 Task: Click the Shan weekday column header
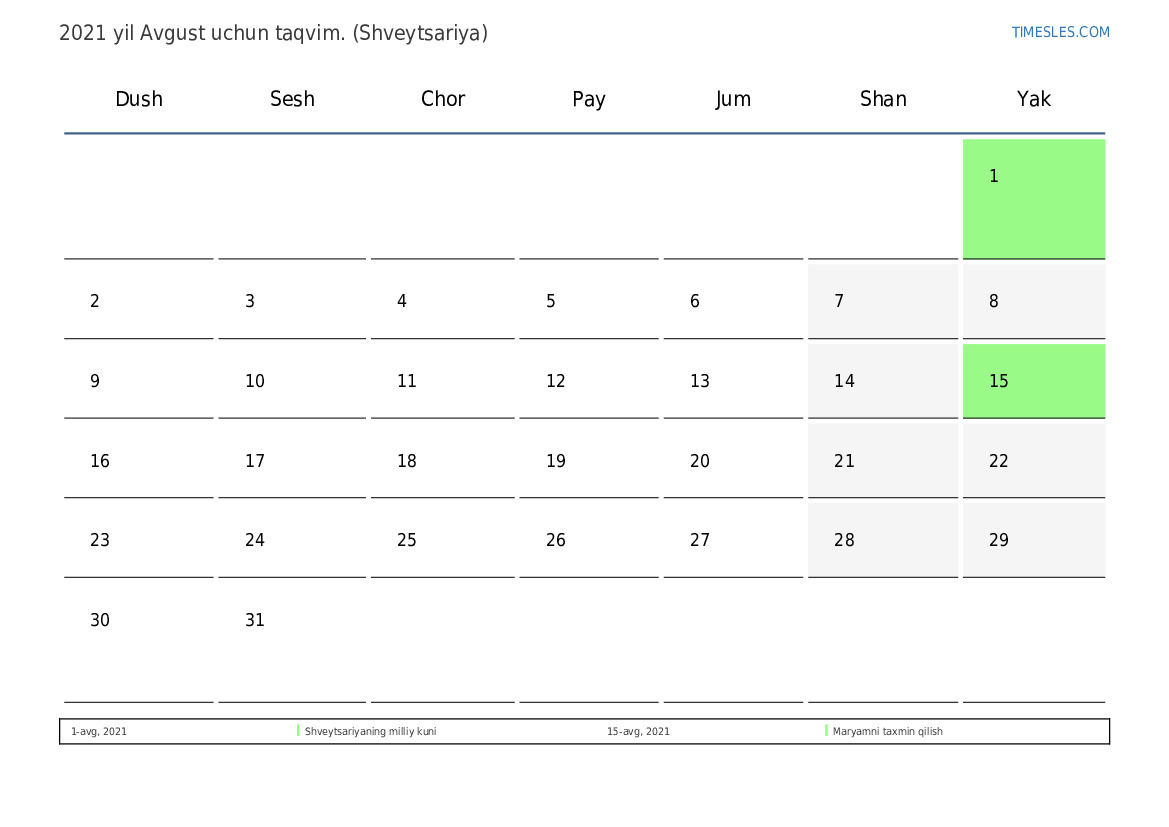tap(883, 99)
